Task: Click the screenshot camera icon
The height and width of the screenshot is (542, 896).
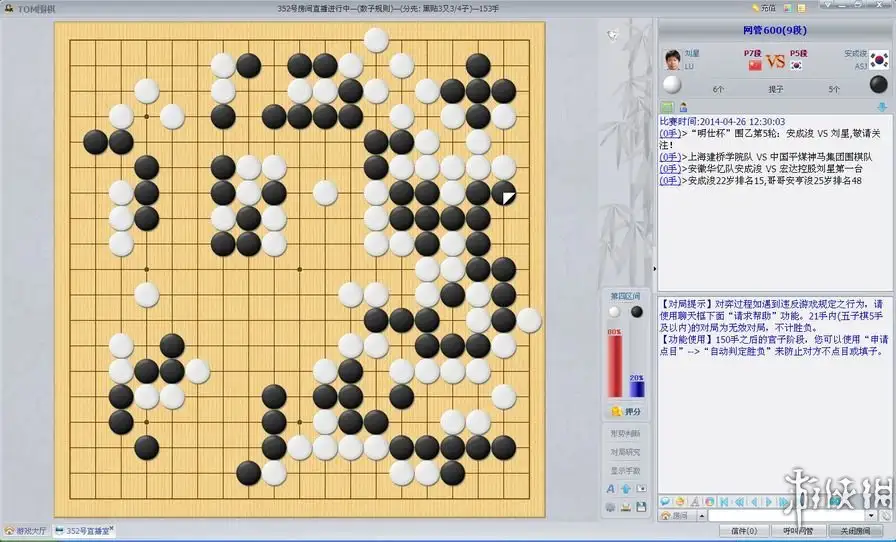Action: [641, 488]
